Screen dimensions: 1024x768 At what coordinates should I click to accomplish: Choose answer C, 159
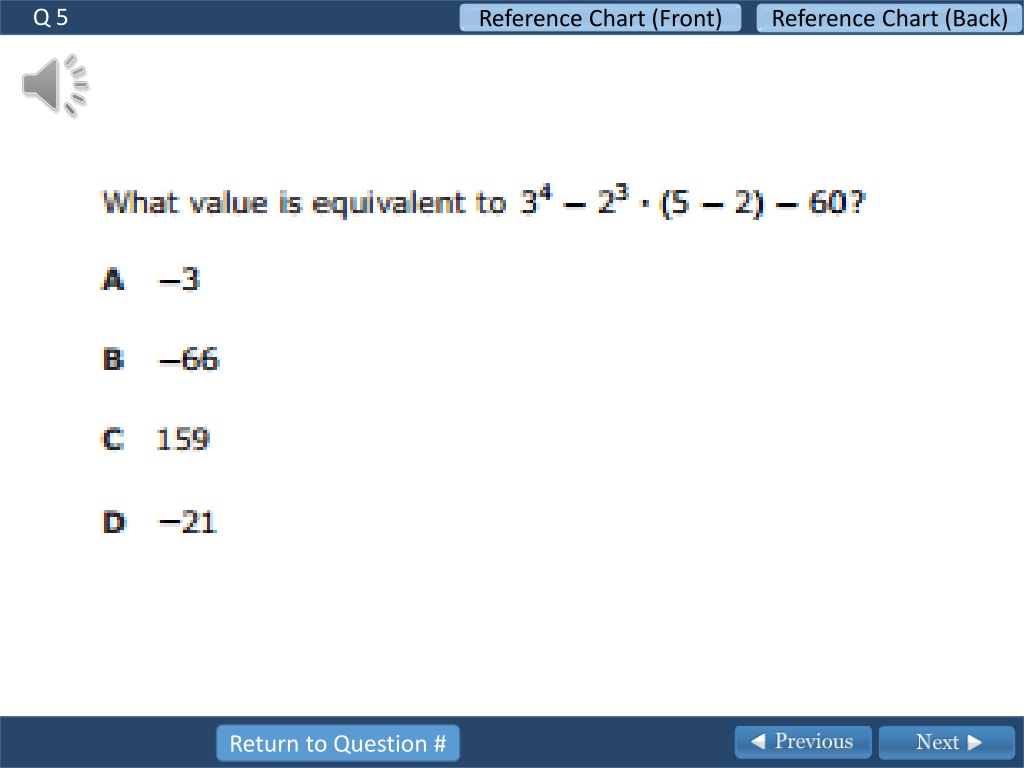click(156, 439)
